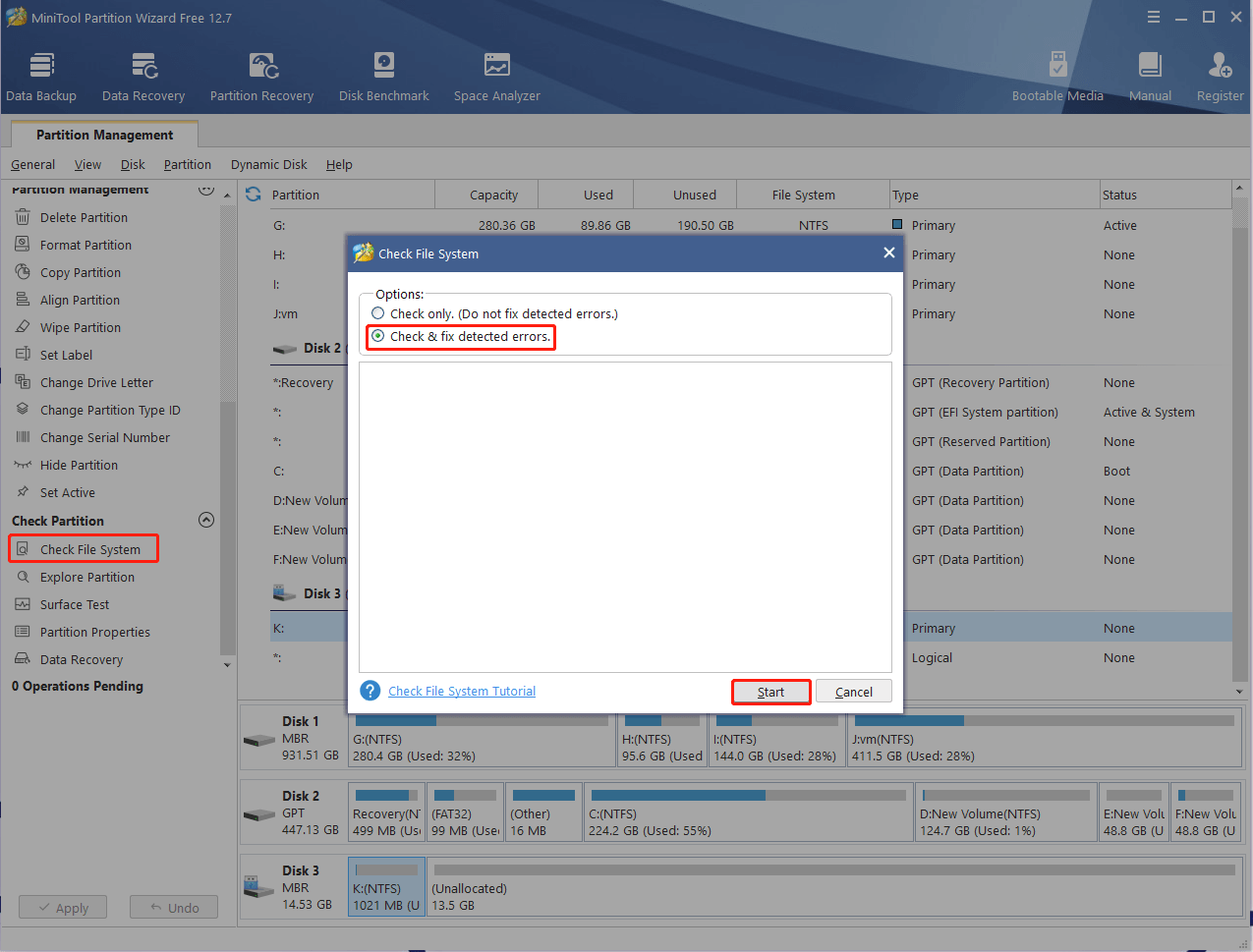Open Partition Properties
This screenshot has width=1253, height=952.
(x=95, y=633)
